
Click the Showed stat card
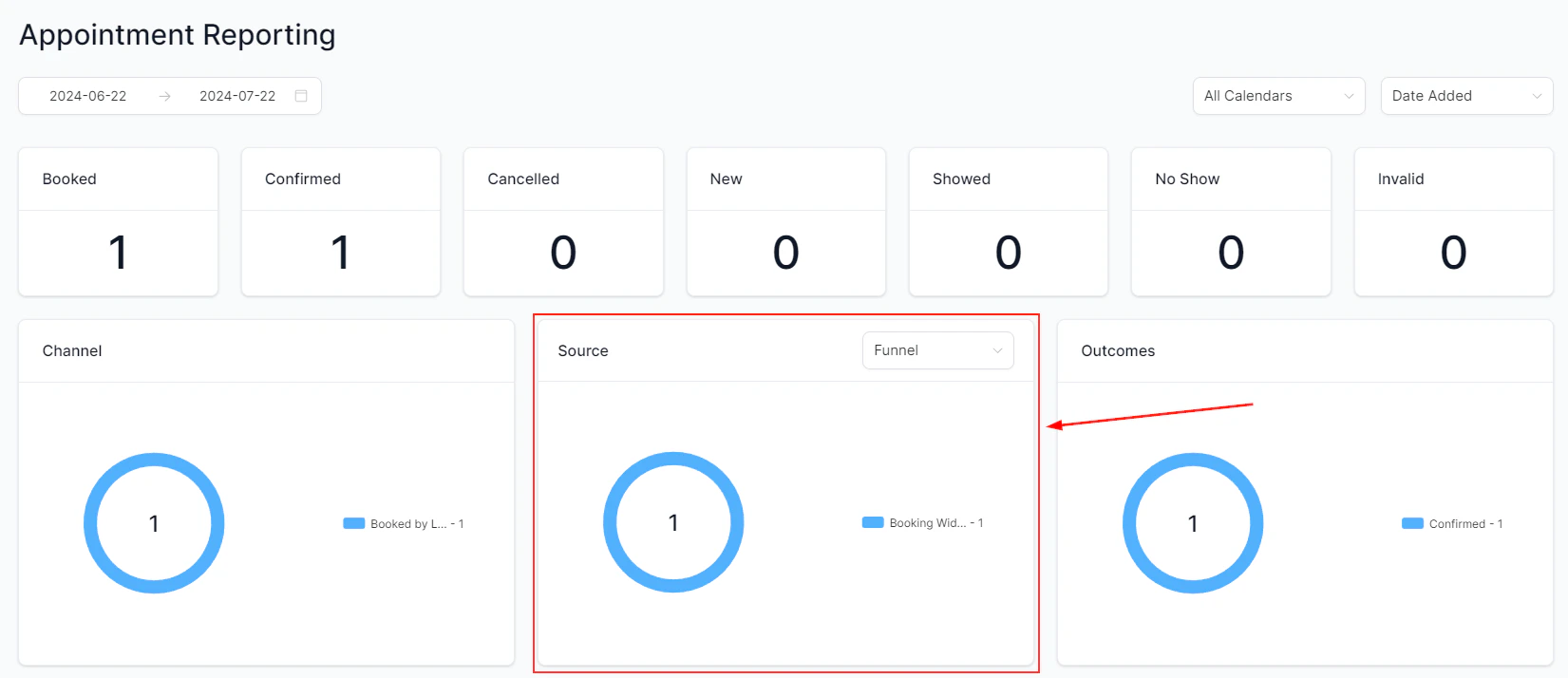coord(1009,221)
